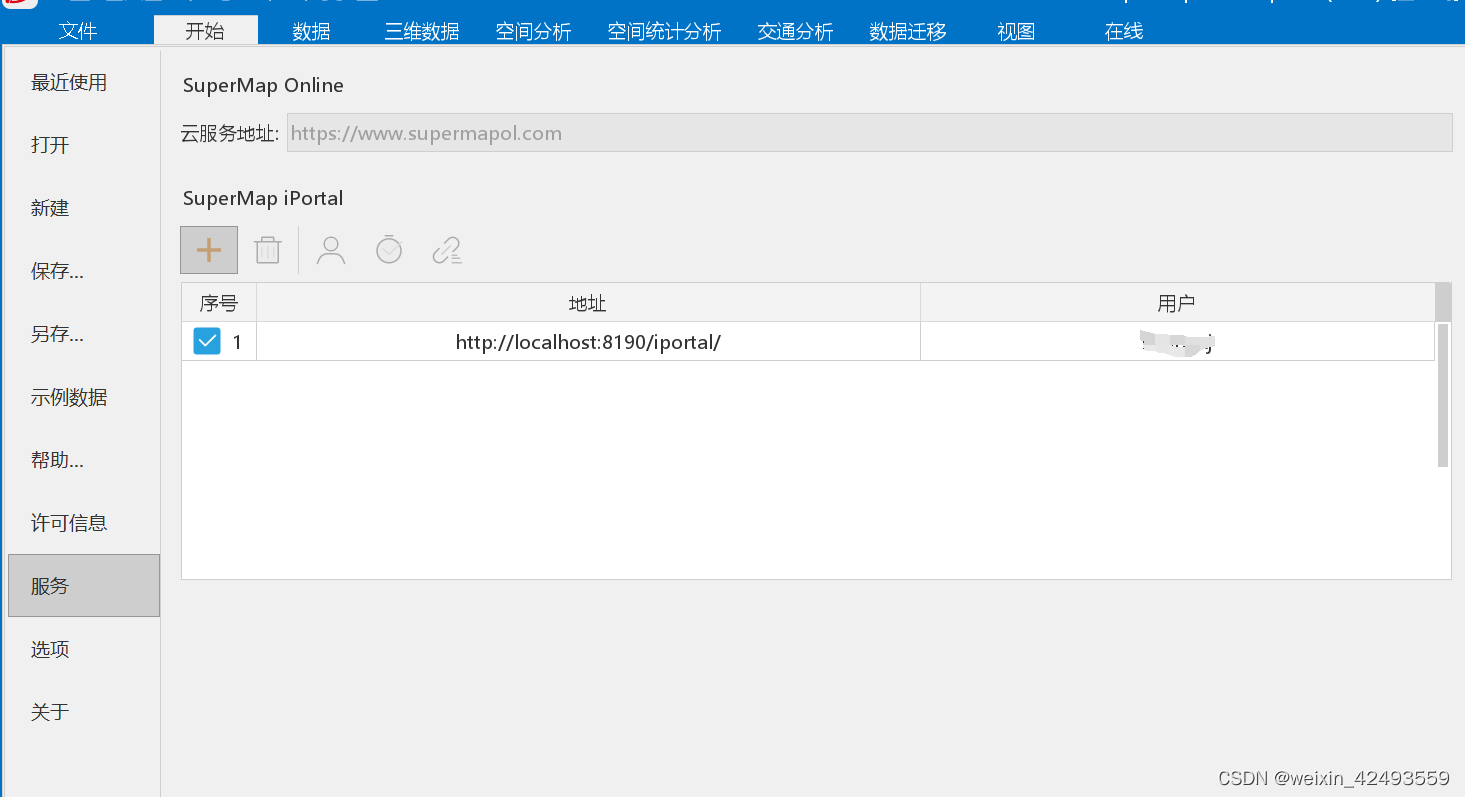Image resolution: width=1465 pixels, height=797 pixels.
Task: Click the table's vertical scrollbar
Action: (x=1443, y=395)
